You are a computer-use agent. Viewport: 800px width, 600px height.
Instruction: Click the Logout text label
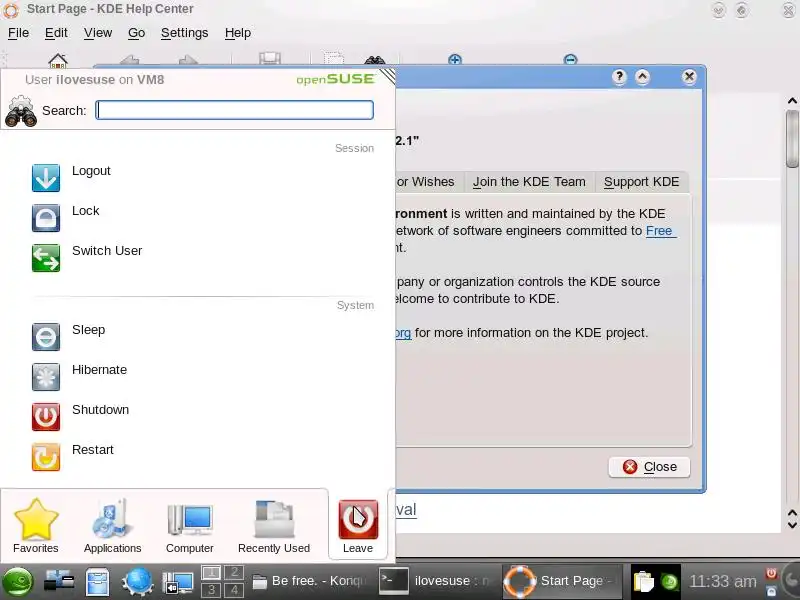(91, 171)
